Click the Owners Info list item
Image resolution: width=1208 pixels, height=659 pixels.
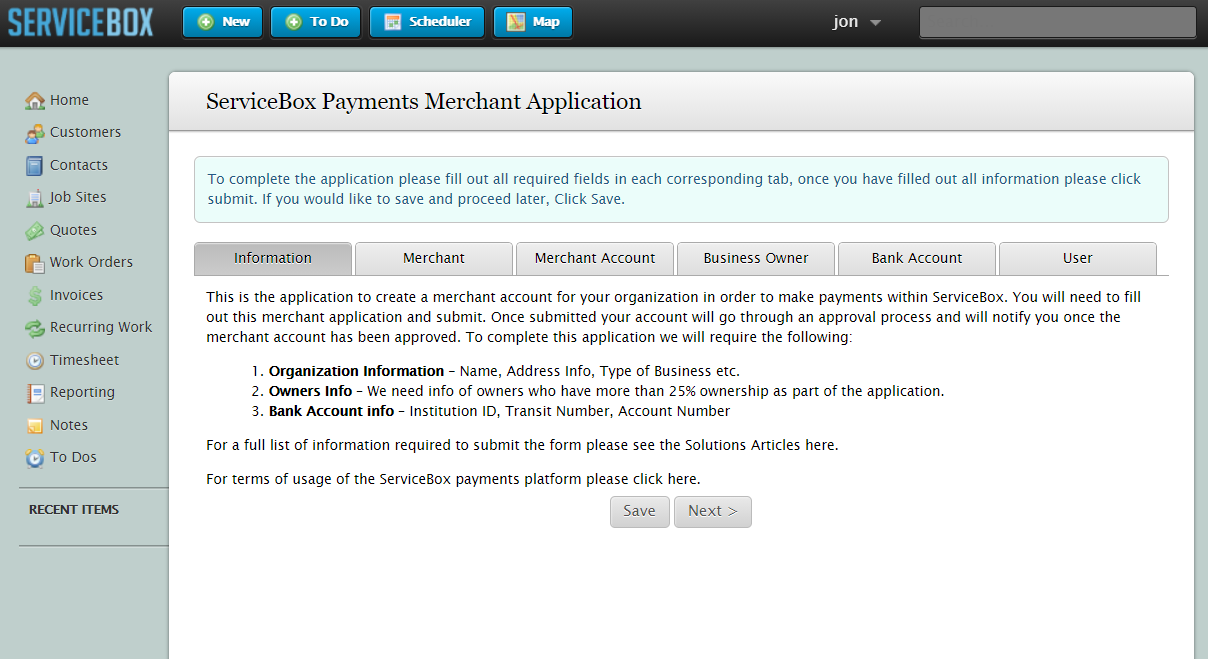tap(606, 391)
